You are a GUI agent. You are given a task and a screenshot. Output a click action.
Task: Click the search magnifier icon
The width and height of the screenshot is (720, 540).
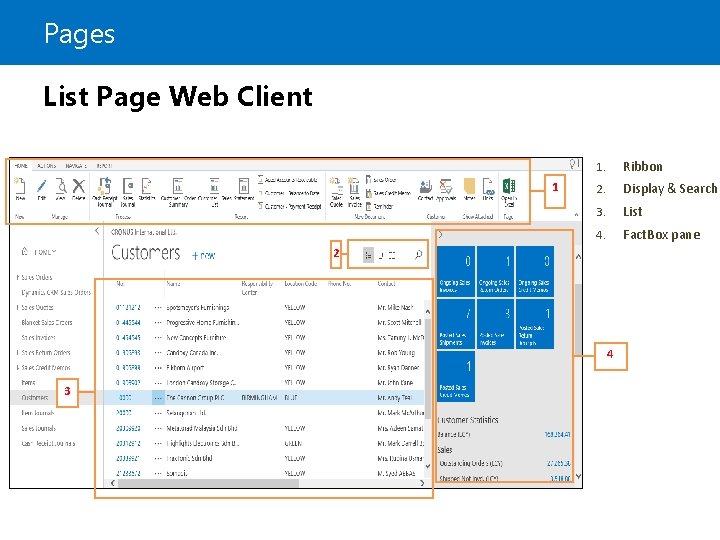pos(418,254)
